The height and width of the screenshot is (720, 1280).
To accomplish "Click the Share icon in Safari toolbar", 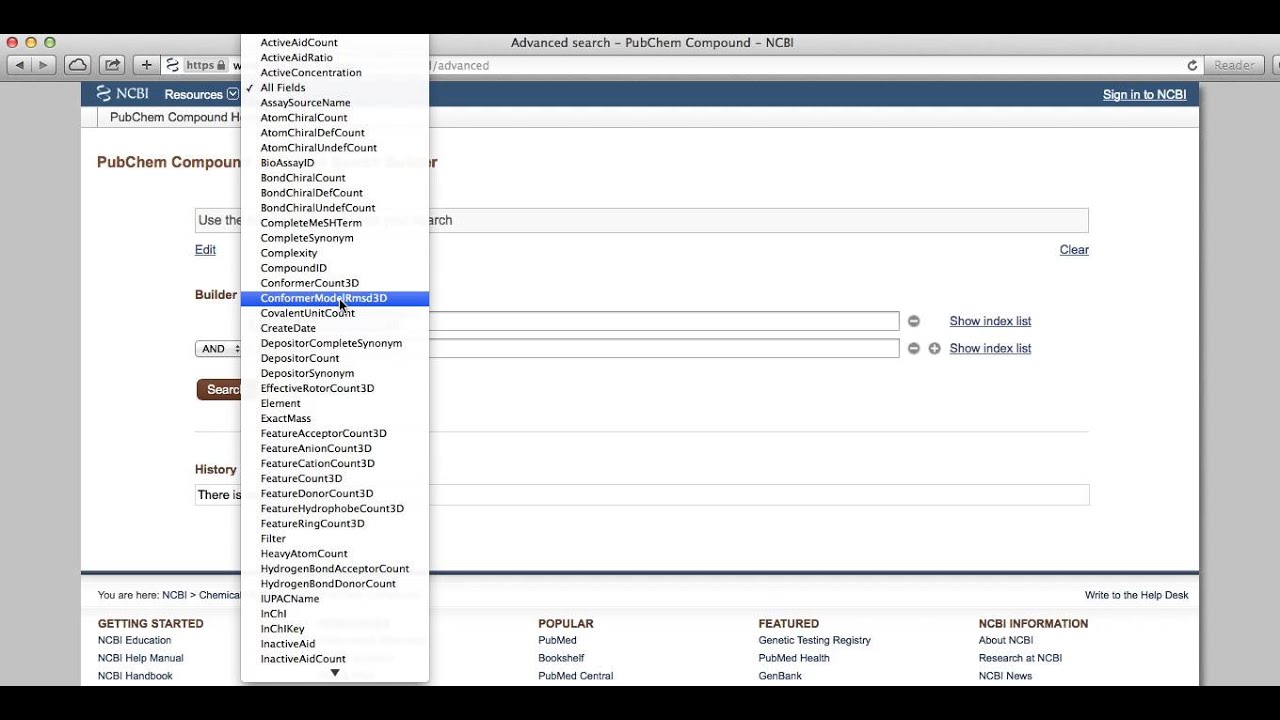I will click(113, 65).
